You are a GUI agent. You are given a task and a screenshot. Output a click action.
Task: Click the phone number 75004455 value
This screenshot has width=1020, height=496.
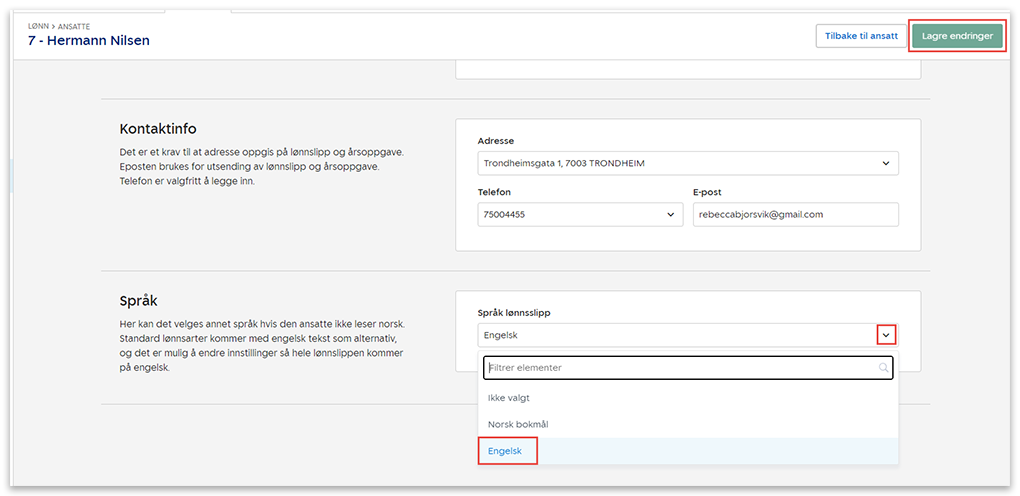[506, 214]
